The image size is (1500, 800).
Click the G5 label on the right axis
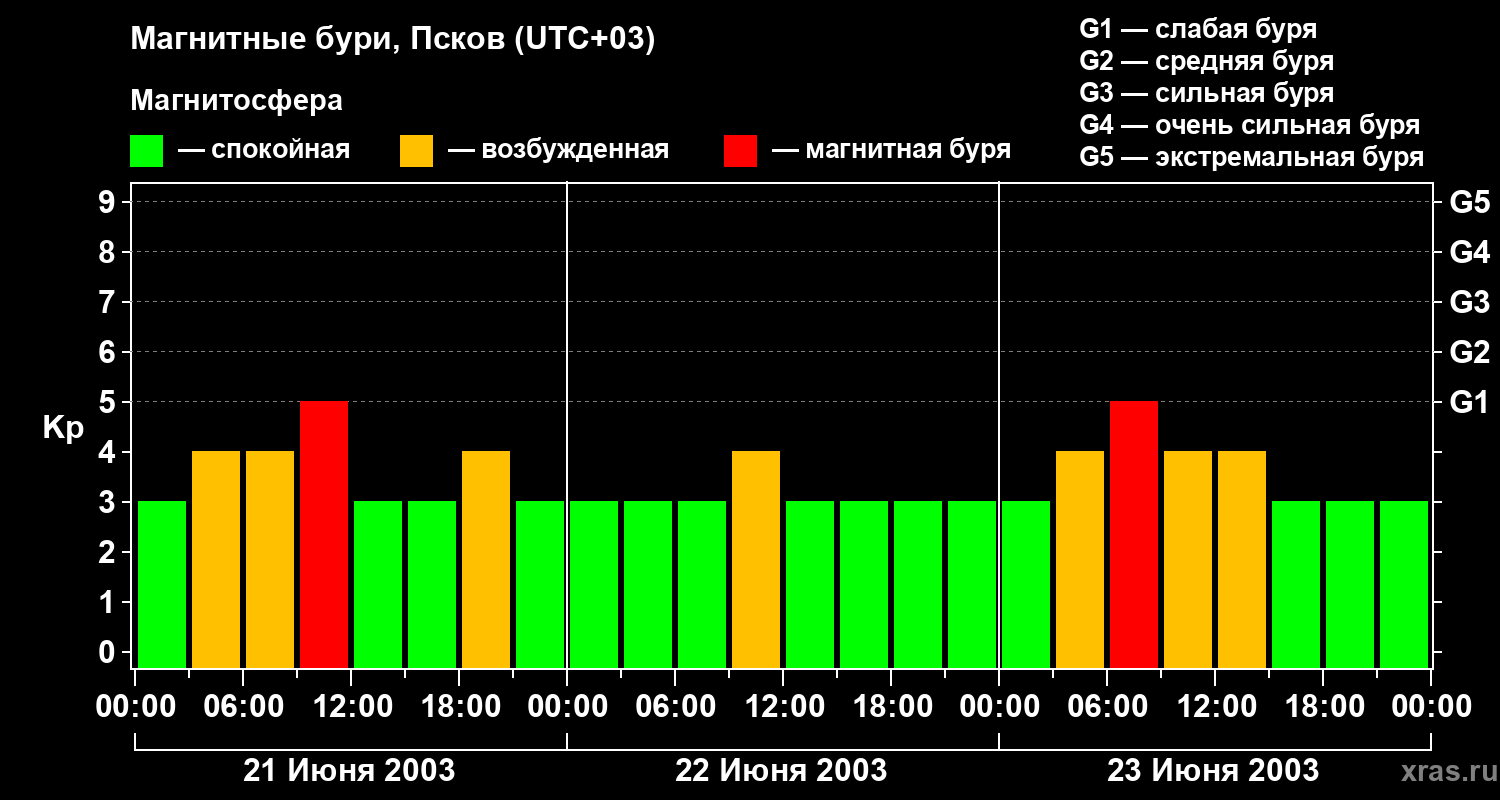pyautogui.click(x=1469, y=202)
